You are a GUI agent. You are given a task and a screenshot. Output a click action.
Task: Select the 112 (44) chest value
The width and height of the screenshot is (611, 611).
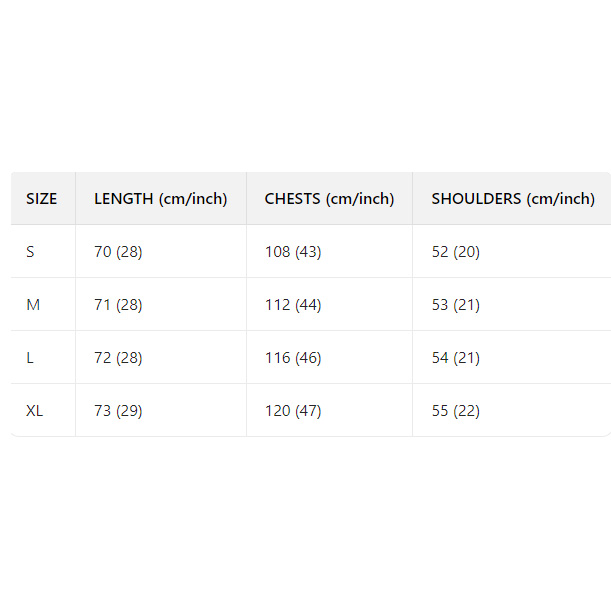point(293,305)
